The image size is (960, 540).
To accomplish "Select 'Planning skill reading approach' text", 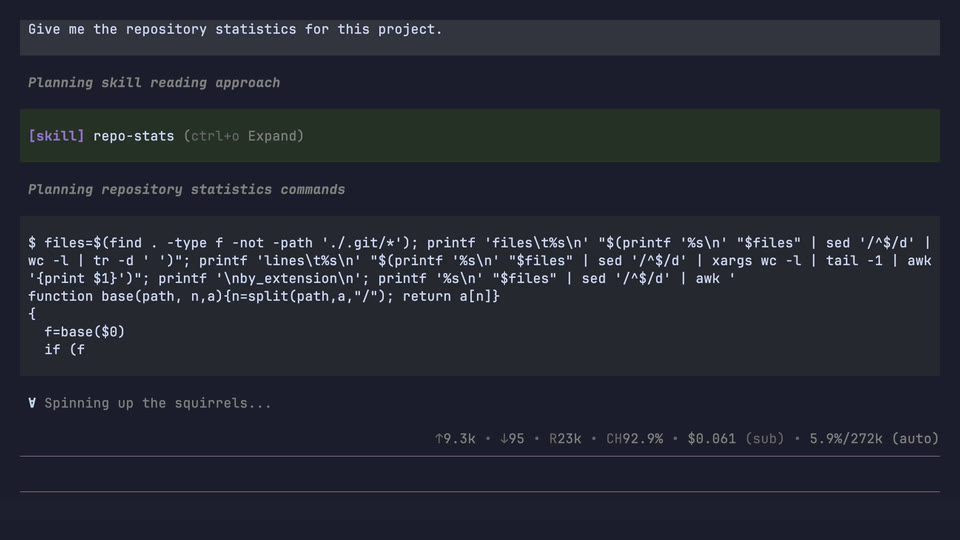I will (154, 83).
